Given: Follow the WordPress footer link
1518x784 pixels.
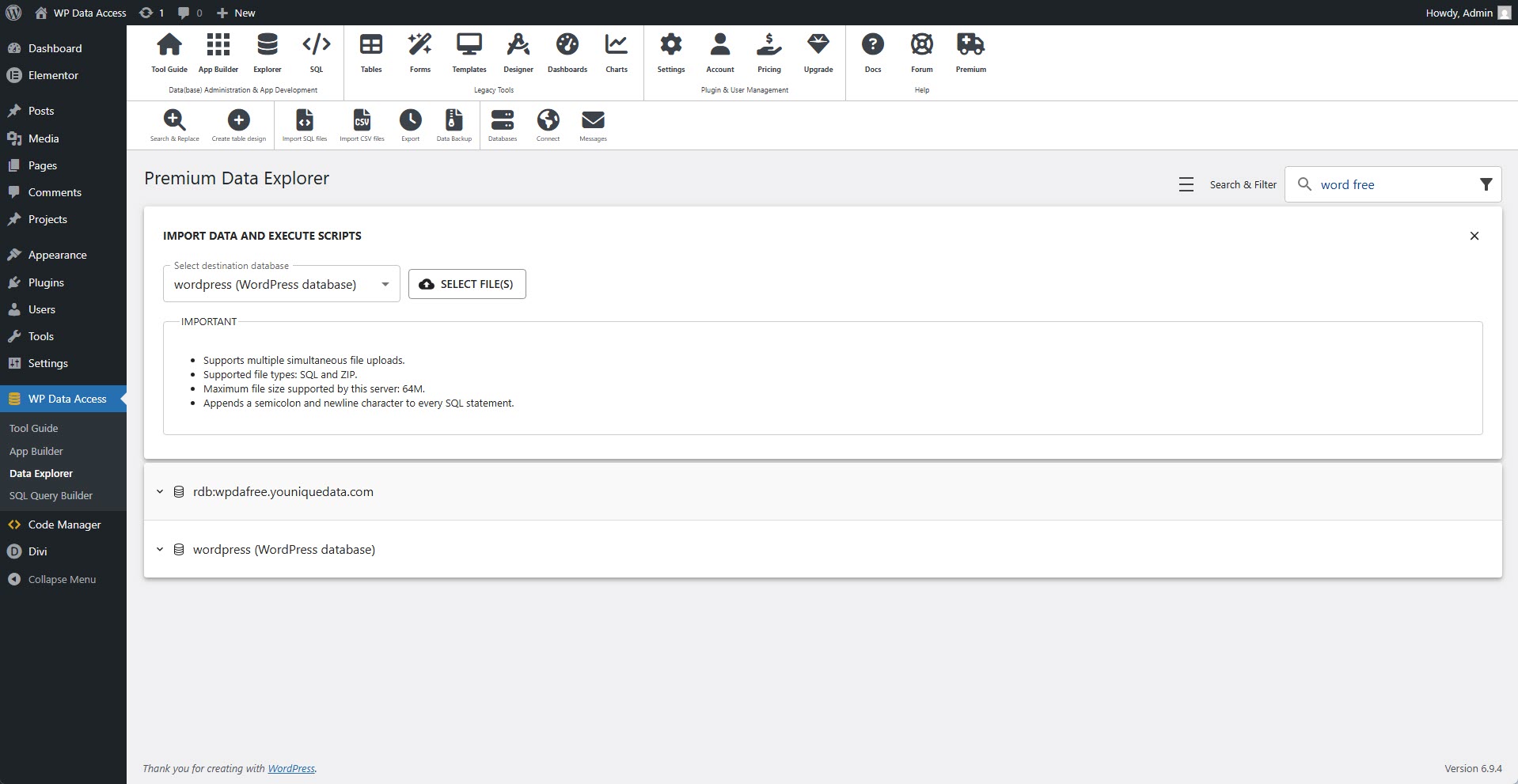Looking at the screenshot, I should (x=290, y=768).
